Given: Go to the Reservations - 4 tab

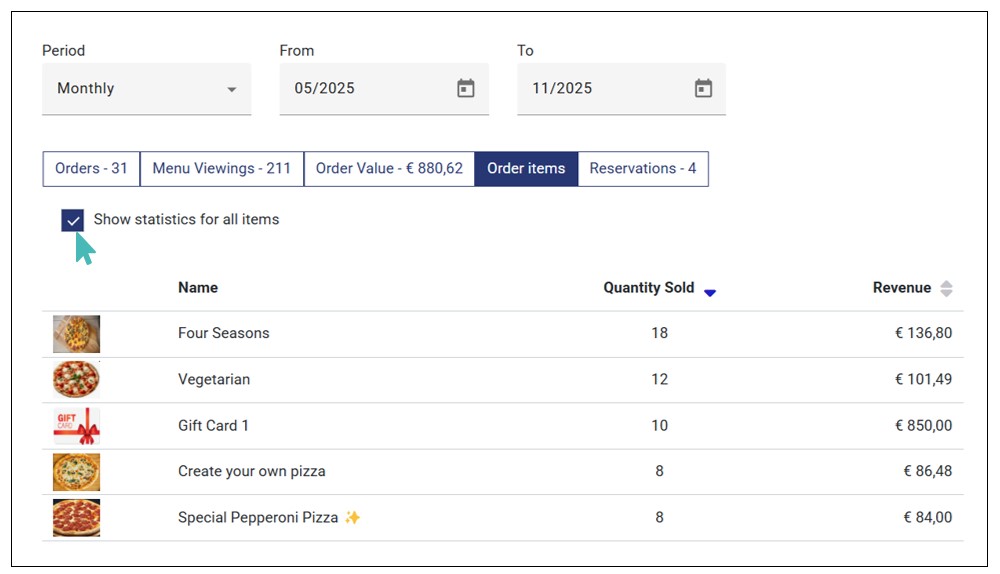Looking at the screenshot, I should 643,169.
